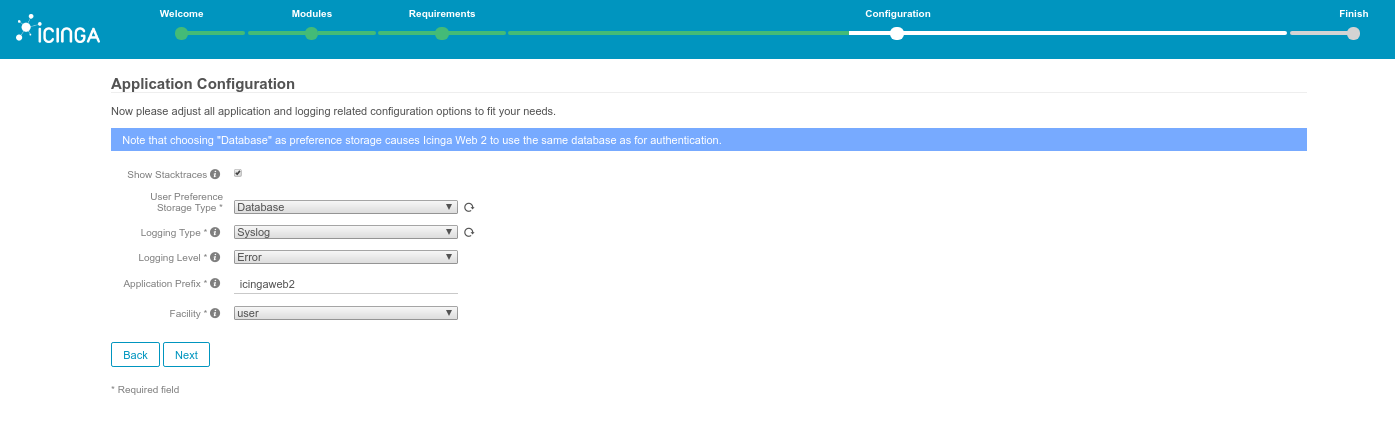Open the User Preference Storage Type dropdown
The height and width of the screenshot is (427, 1395).
[345, 207]
